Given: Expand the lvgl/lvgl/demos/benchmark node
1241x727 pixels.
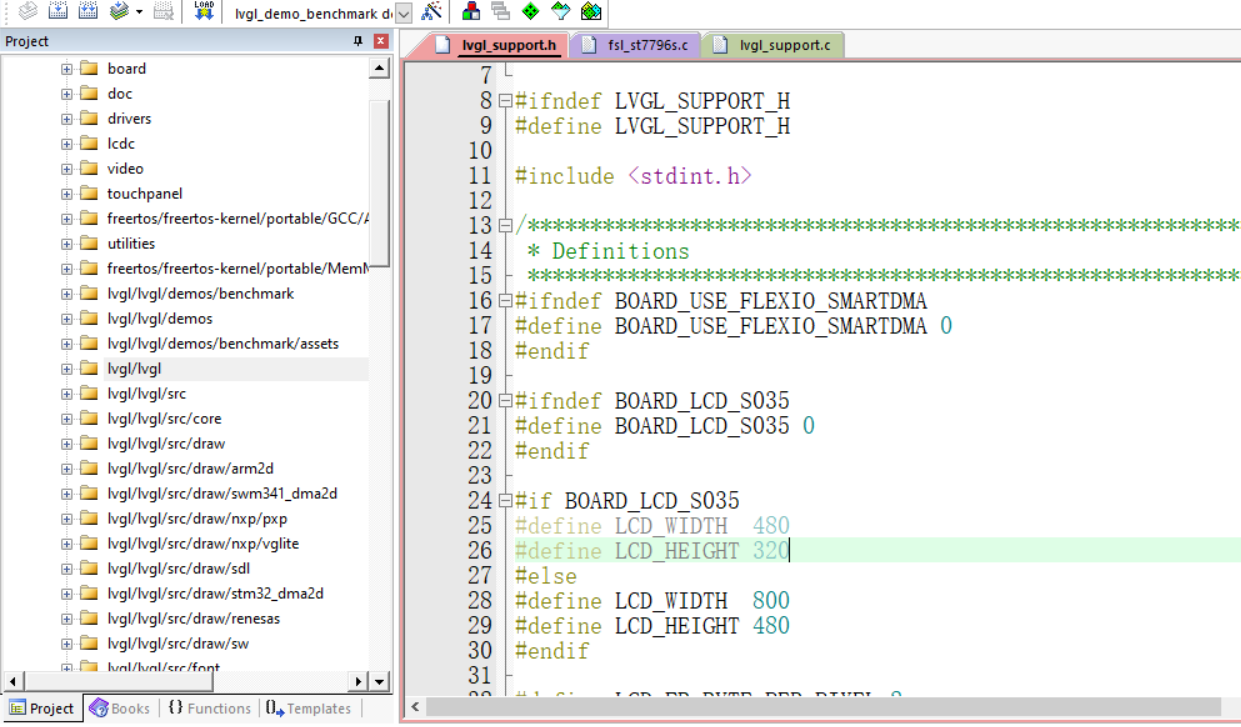Looking at the screenshot, I should tap(66, 294).
